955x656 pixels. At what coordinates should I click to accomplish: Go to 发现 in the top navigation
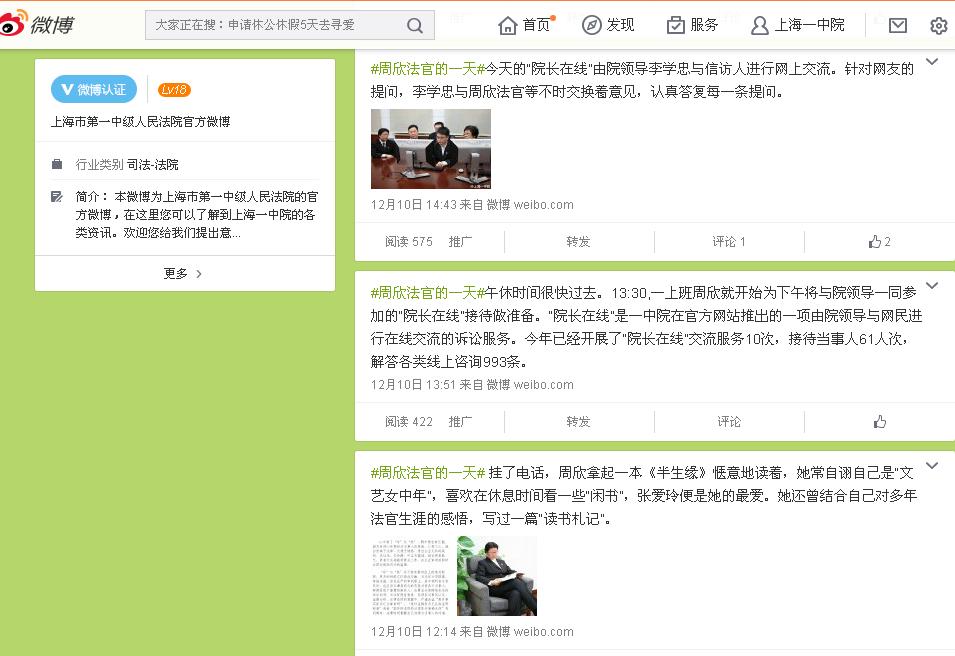pyautogui.click(x=620, y=25)
